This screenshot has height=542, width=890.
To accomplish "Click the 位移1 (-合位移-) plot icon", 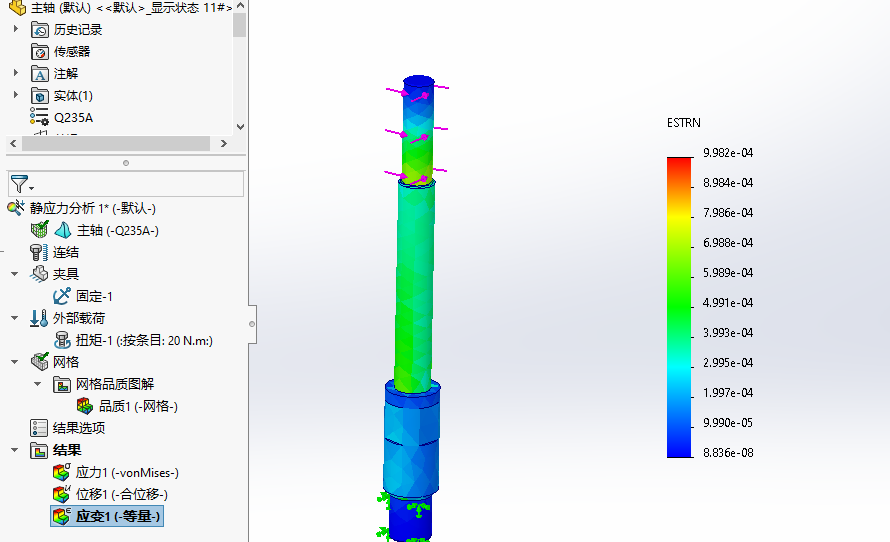I will pos(61,494).
